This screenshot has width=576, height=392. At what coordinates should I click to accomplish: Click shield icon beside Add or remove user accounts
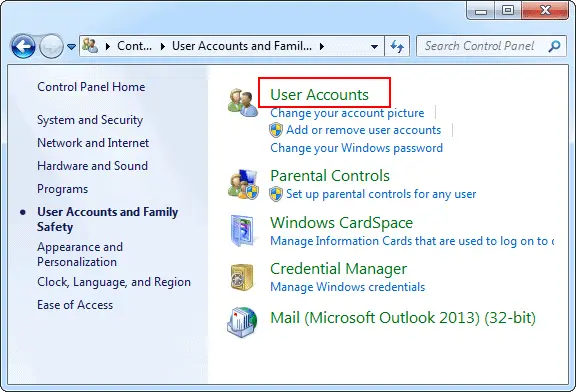pos(276,130)
